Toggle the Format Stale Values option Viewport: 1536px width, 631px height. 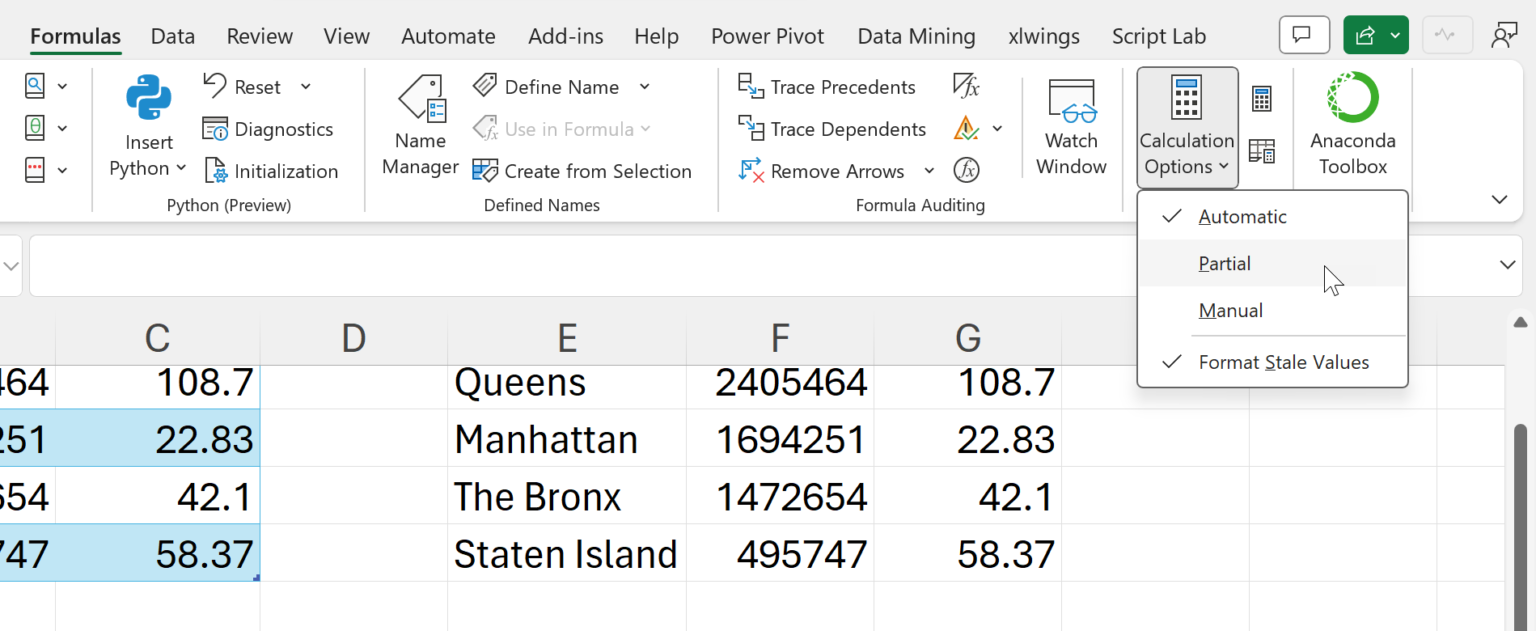tap(1283, 362)
